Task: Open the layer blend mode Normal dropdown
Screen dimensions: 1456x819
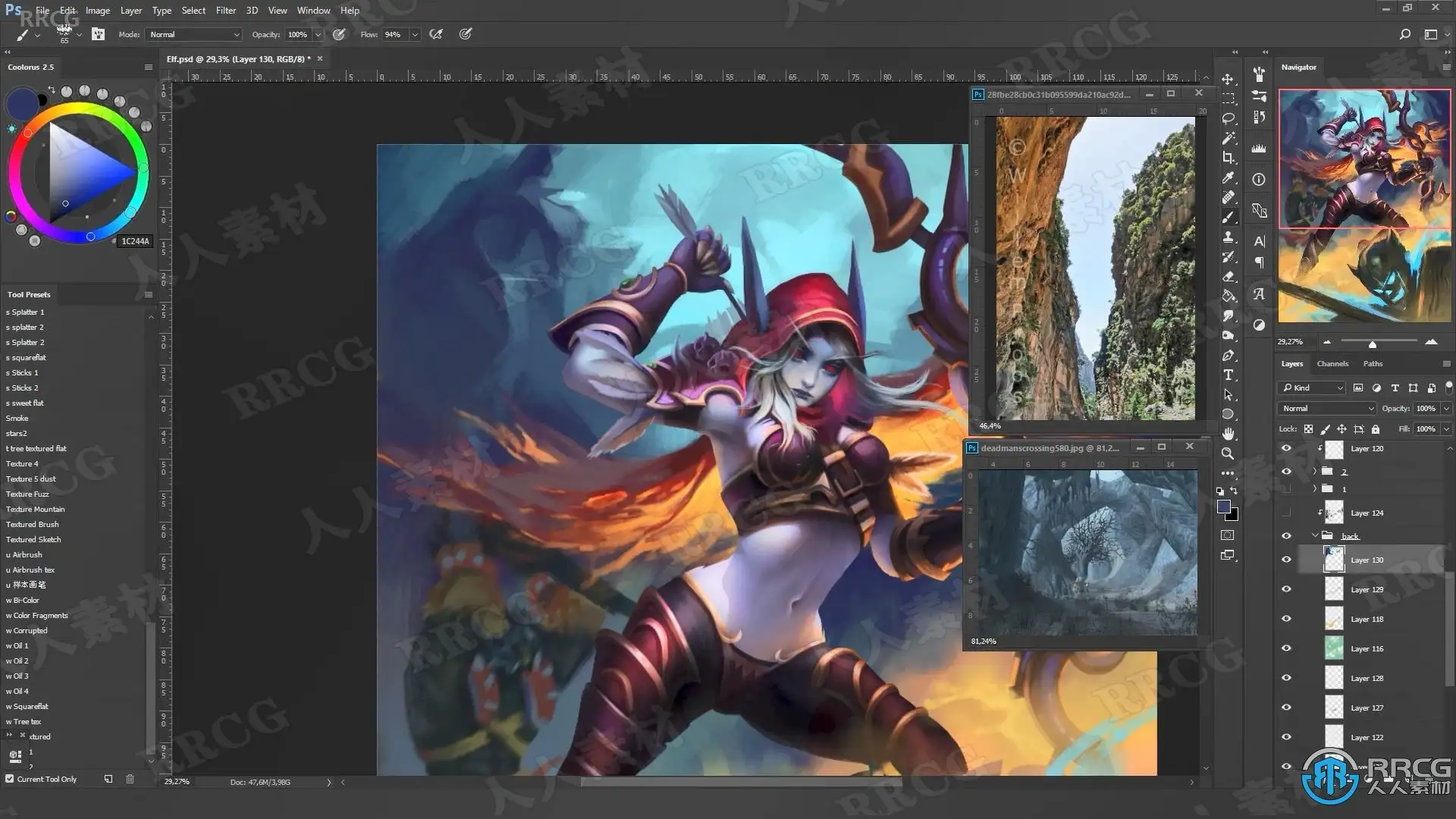Action: (x=1327, y=408)
